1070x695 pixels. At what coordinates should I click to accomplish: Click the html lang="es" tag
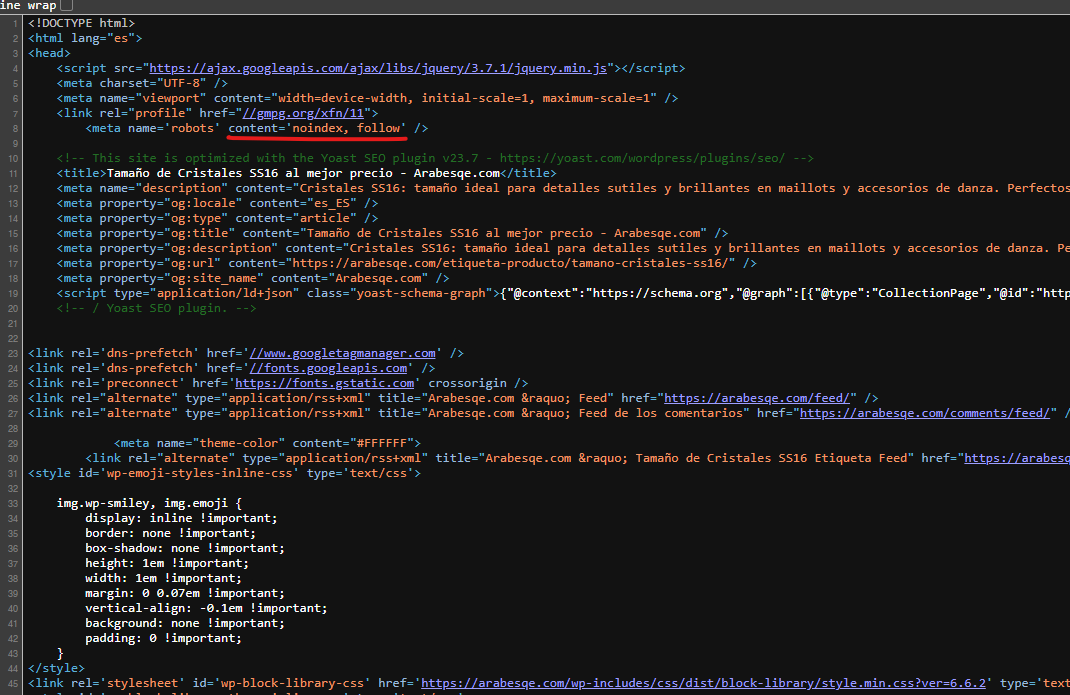(x=85, y=38)
